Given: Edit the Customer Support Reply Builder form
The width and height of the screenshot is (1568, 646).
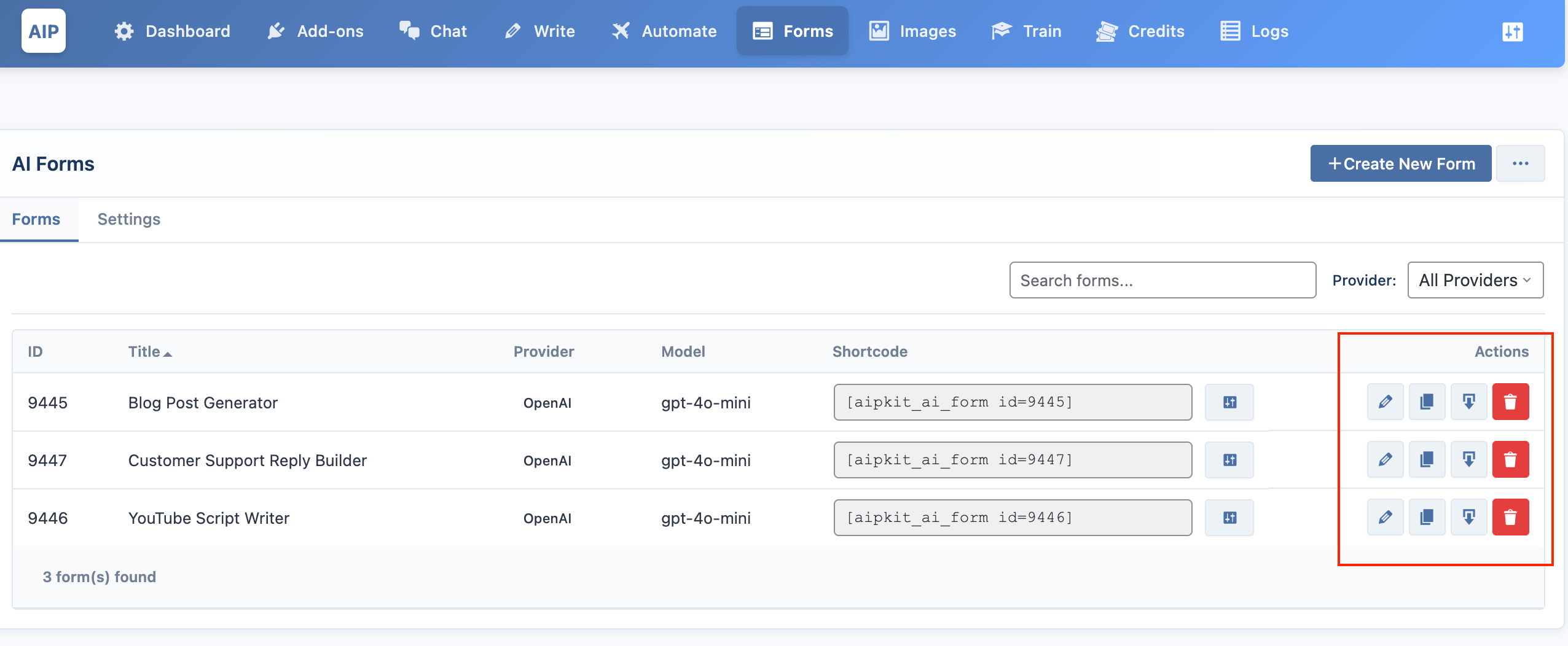Looking at the screenshot, I should [x=1386, y=460].
